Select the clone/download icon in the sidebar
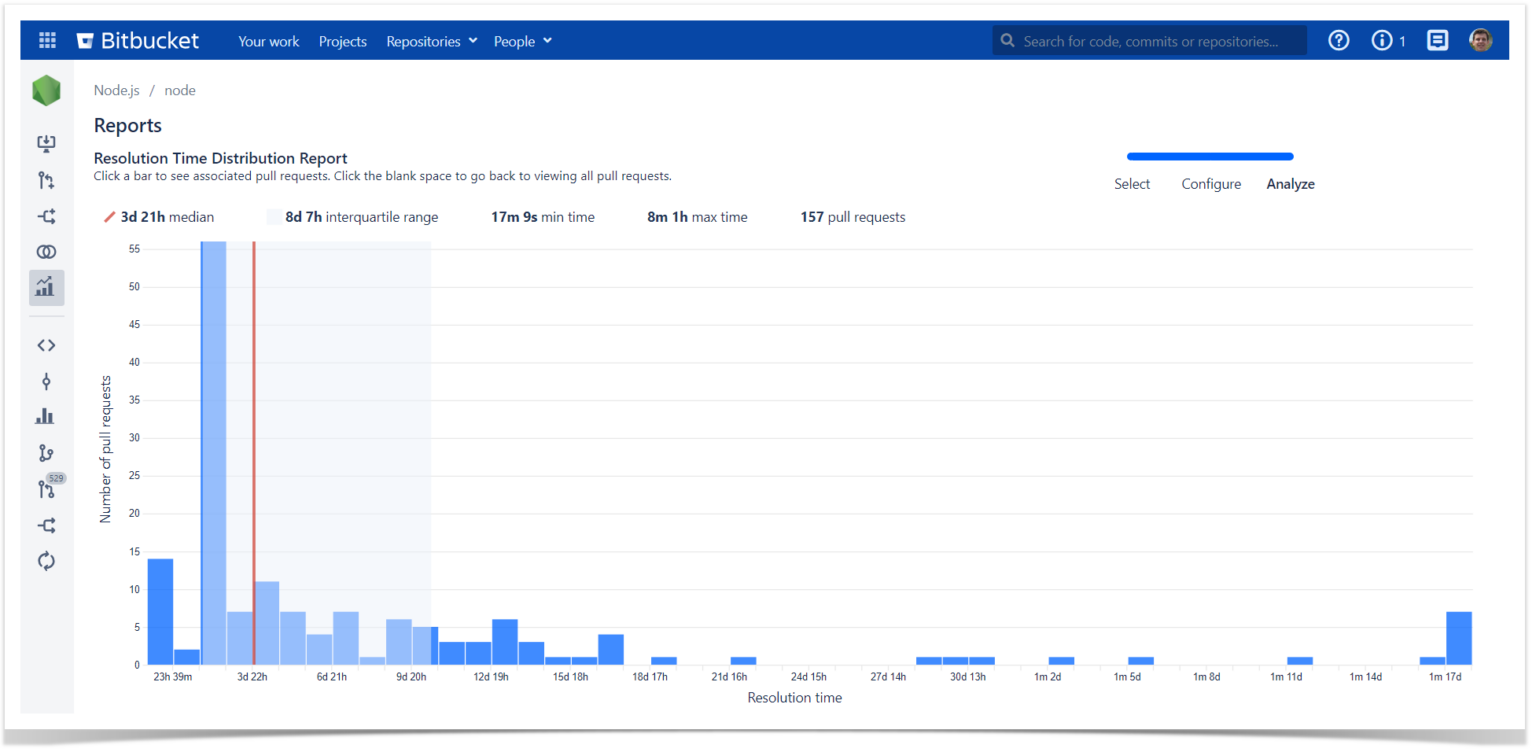 (x=46, y=143)
